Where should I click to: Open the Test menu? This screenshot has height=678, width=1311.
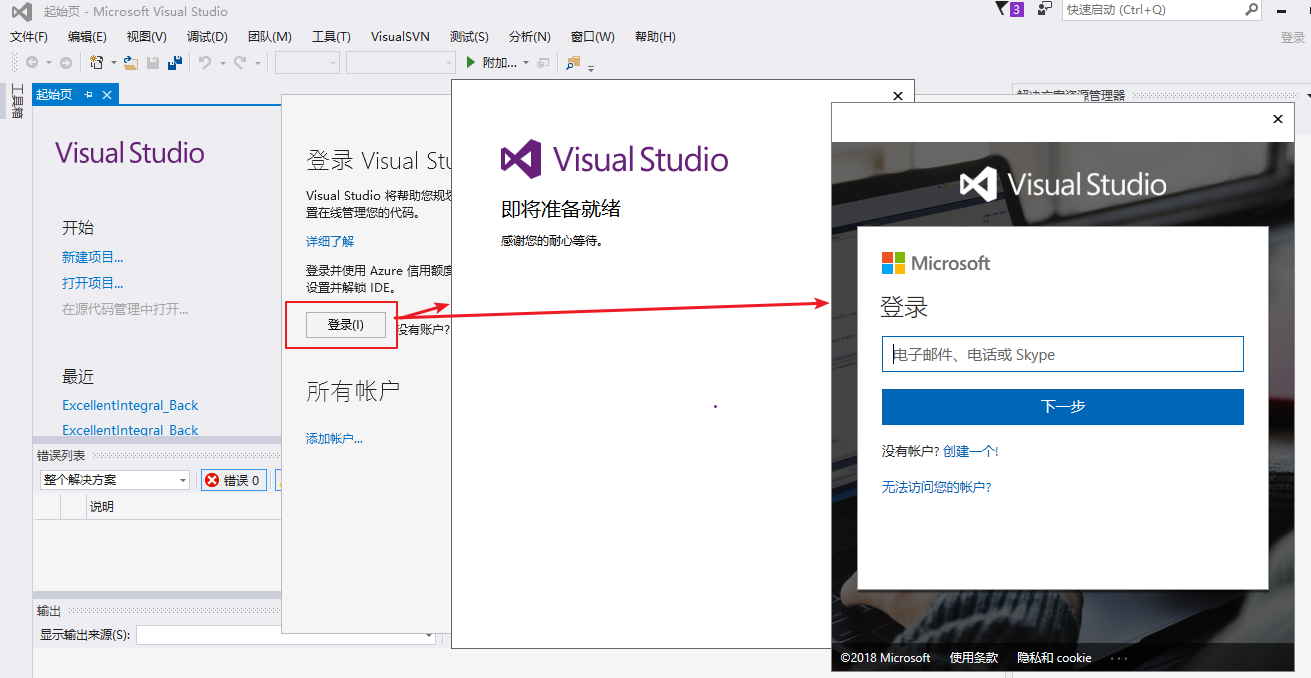pos(469,36)
